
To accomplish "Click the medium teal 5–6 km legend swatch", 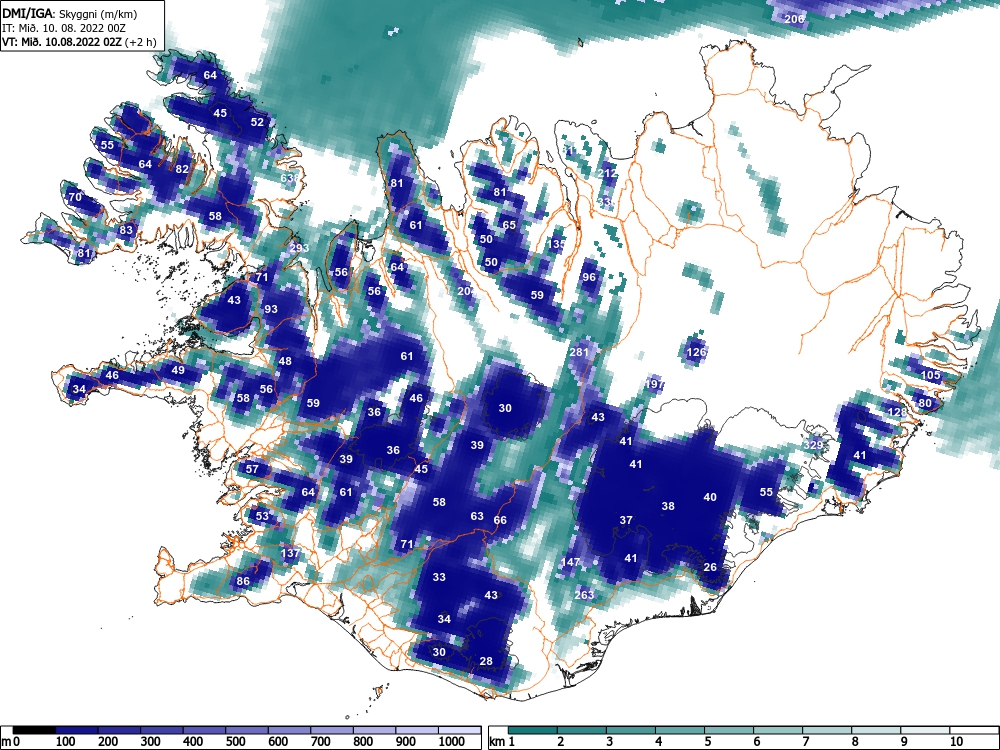I will pos(729,730).
